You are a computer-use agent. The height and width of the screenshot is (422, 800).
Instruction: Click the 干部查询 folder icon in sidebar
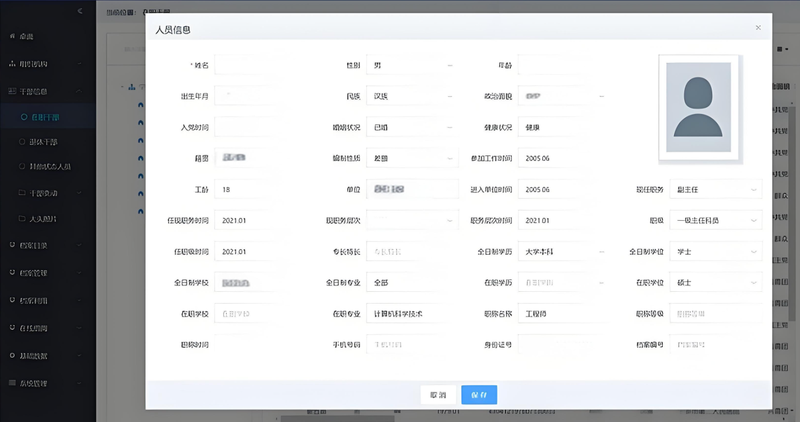[23, 192]
